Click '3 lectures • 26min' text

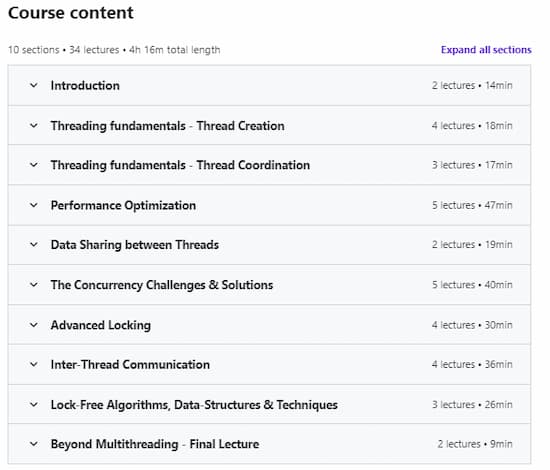[472, 405]
